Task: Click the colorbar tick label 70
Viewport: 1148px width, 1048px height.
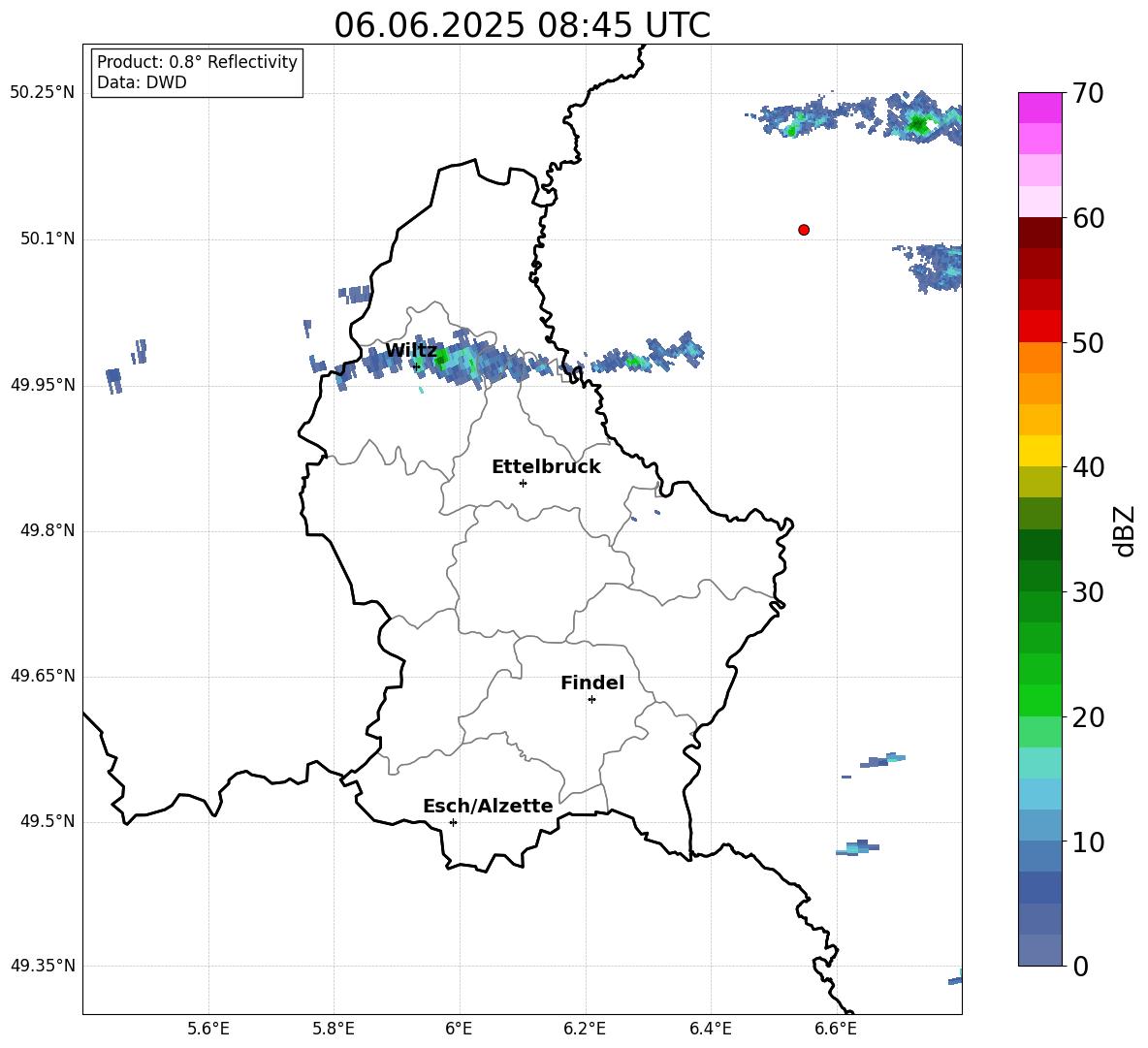Action: pos(1088,93)
